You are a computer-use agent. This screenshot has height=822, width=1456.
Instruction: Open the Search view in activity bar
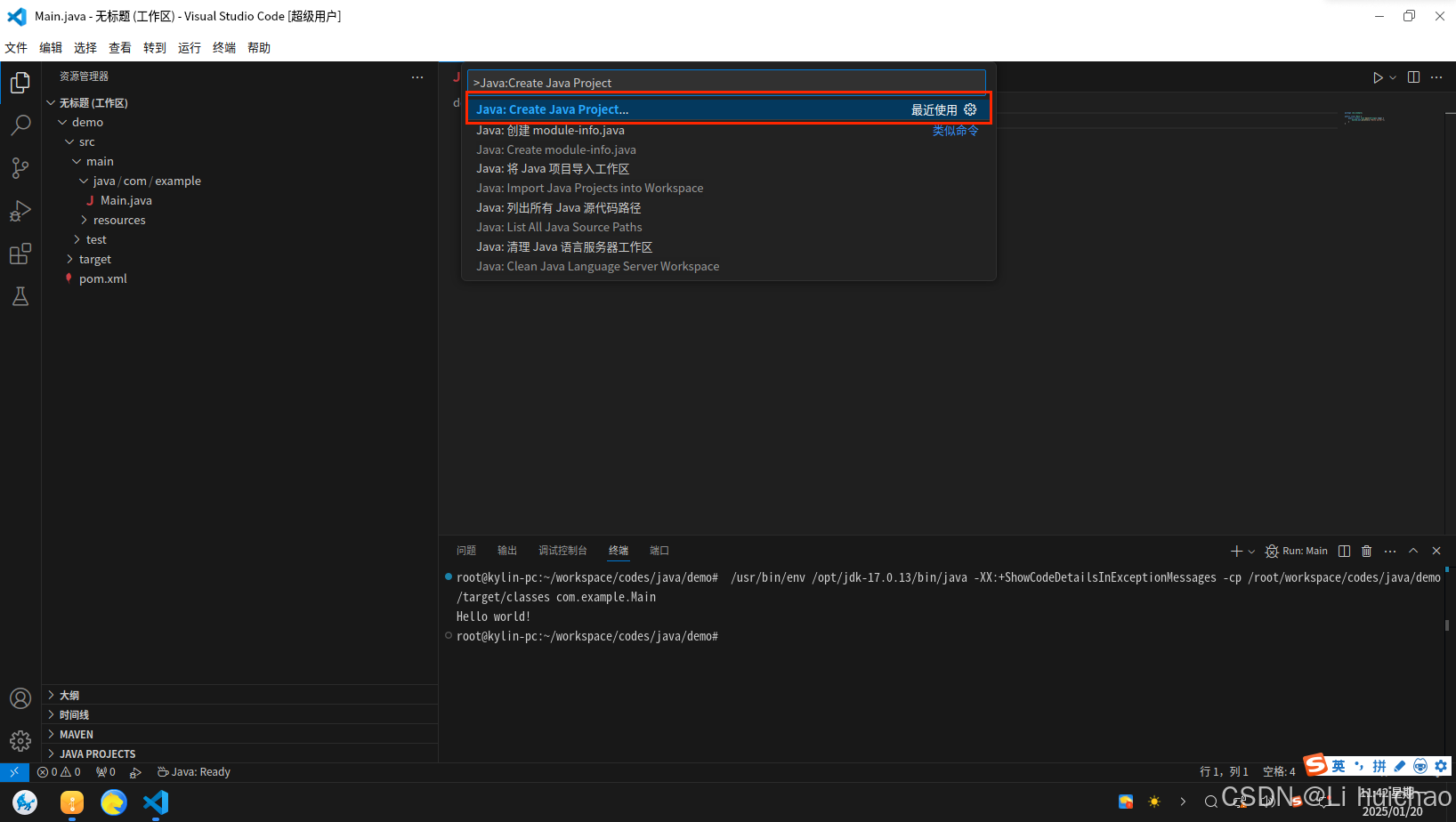(x=20, y=125)
